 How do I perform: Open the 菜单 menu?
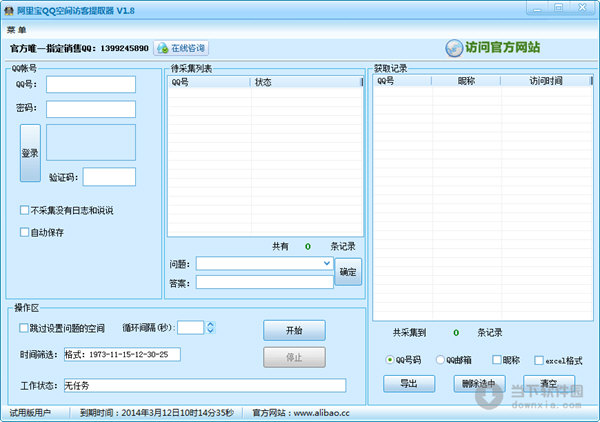pyautogui.click(x=17, y=29)
